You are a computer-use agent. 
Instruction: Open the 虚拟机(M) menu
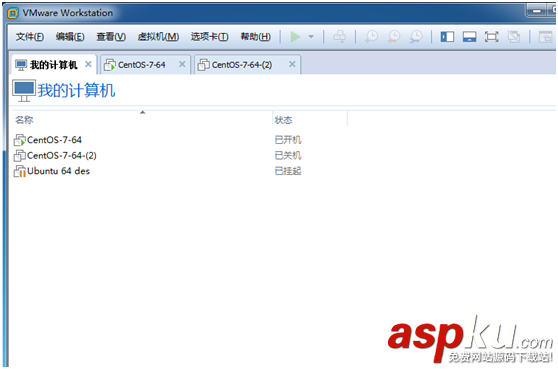[158, 37]
